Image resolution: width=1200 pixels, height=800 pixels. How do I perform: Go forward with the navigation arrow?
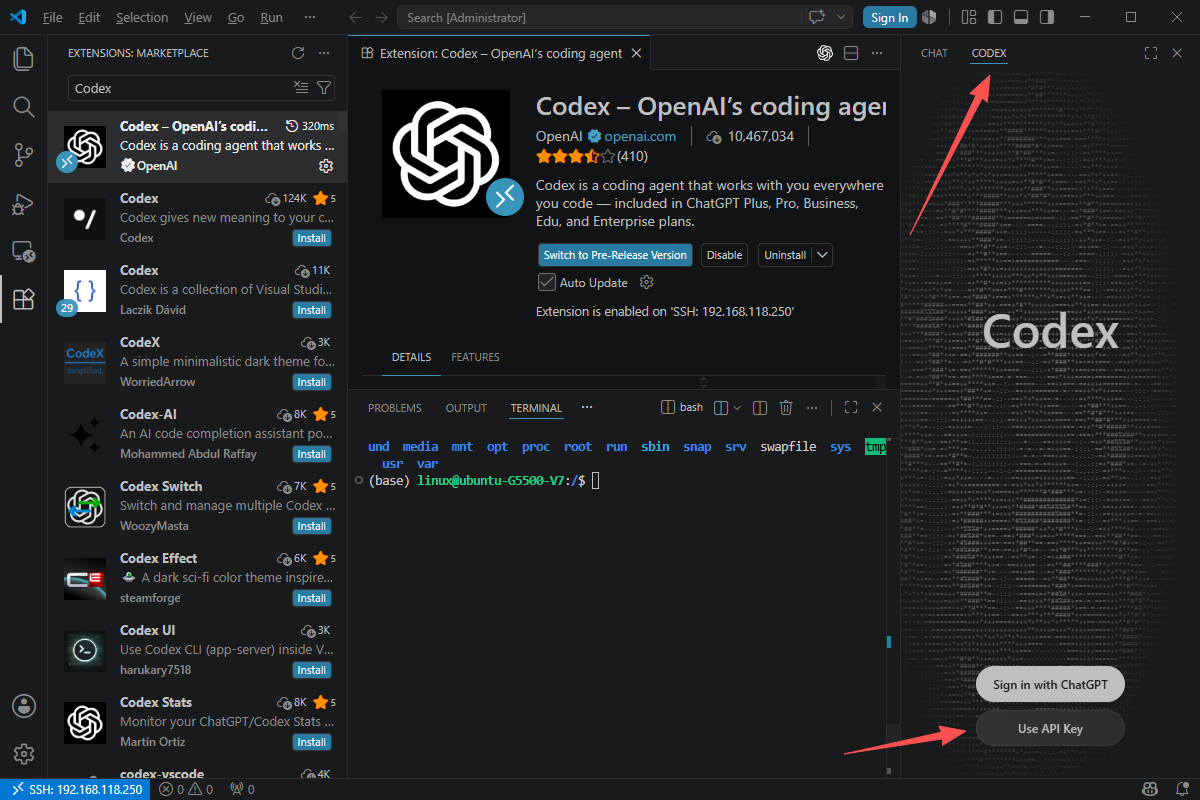381,17
